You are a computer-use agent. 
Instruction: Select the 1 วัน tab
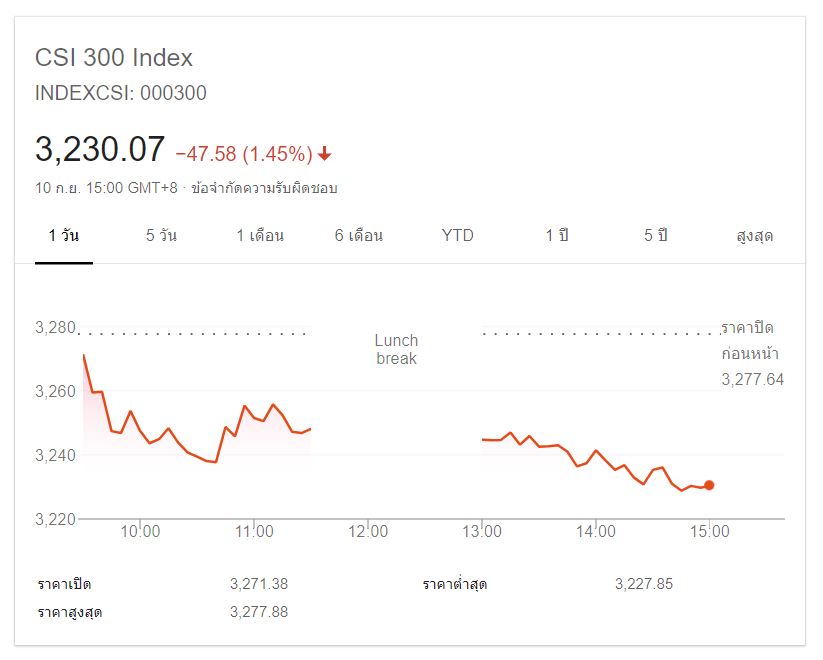pyautogui.click(x=64, y=236)
